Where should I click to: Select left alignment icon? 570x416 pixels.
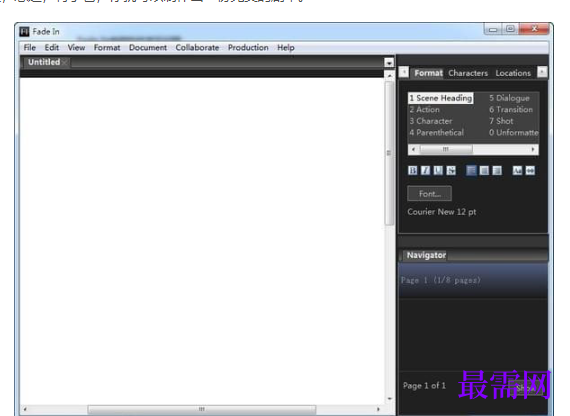tap(471, 170)
